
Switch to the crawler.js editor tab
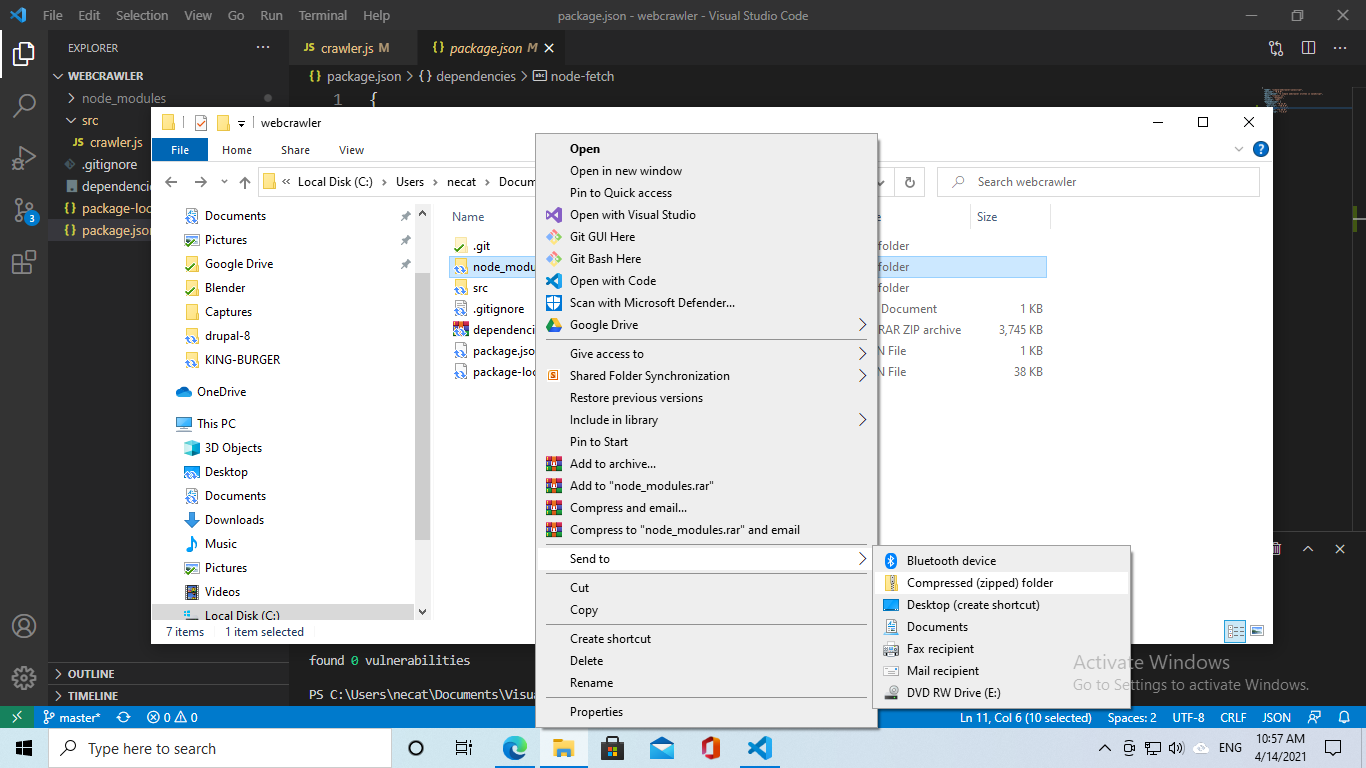[x=346, y=48]
